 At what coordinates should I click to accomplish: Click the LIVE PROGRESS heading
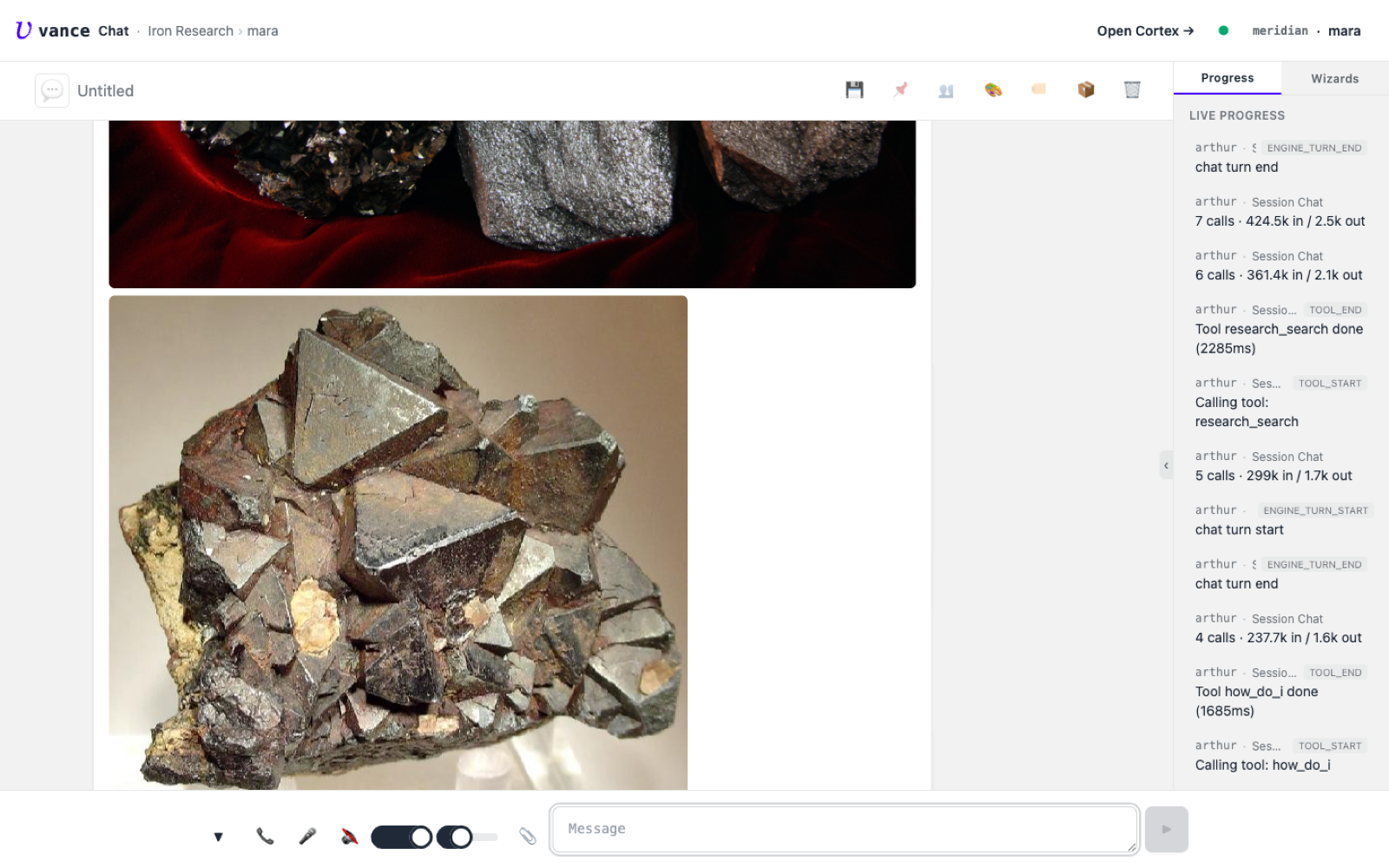click(x=1236, y=115)
